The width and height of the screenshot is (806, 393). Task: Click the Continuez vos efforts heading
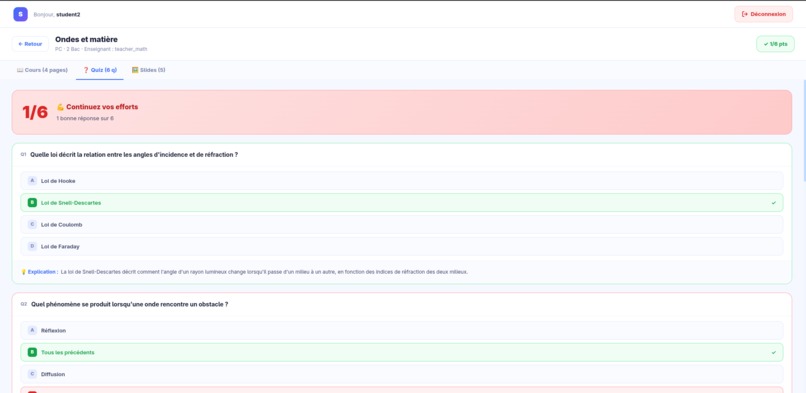tap(102, 107)
